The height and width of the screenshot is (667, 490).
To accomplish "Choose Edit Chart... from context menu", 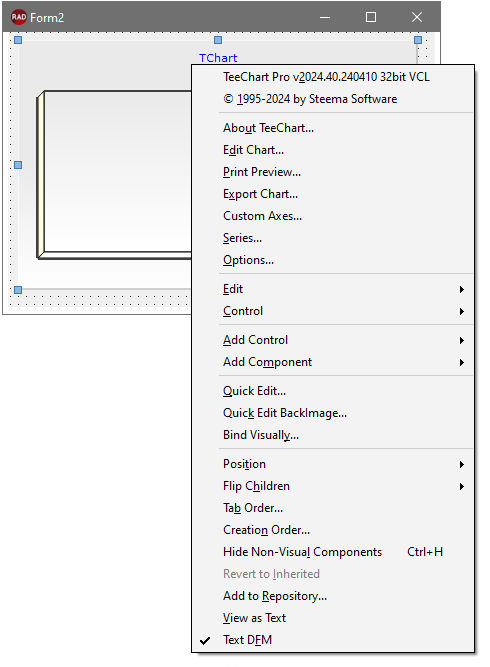I will pos(333,150).
